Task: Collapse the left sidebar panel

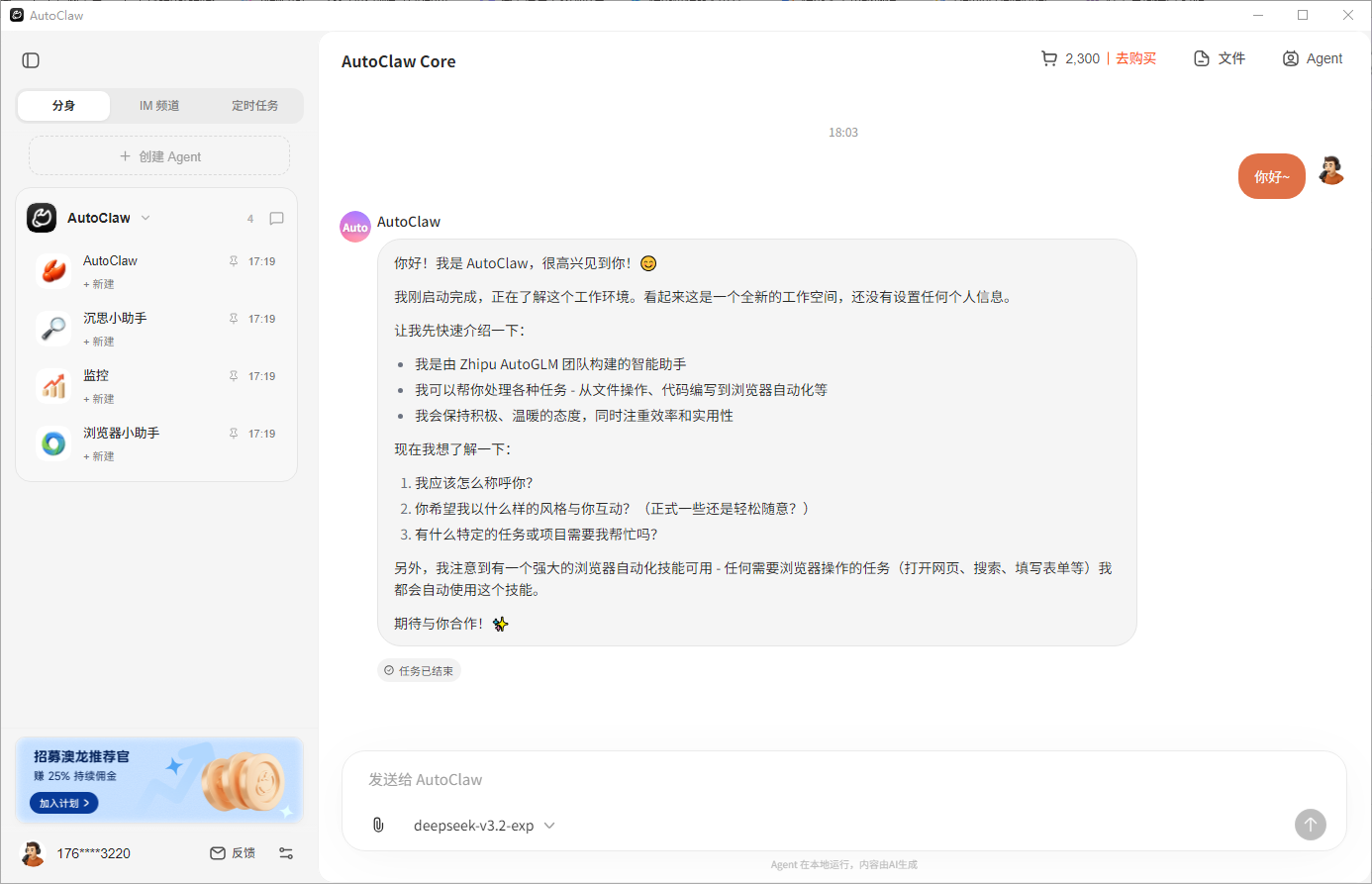Action: pyautogui.click(x=31, y=60)
